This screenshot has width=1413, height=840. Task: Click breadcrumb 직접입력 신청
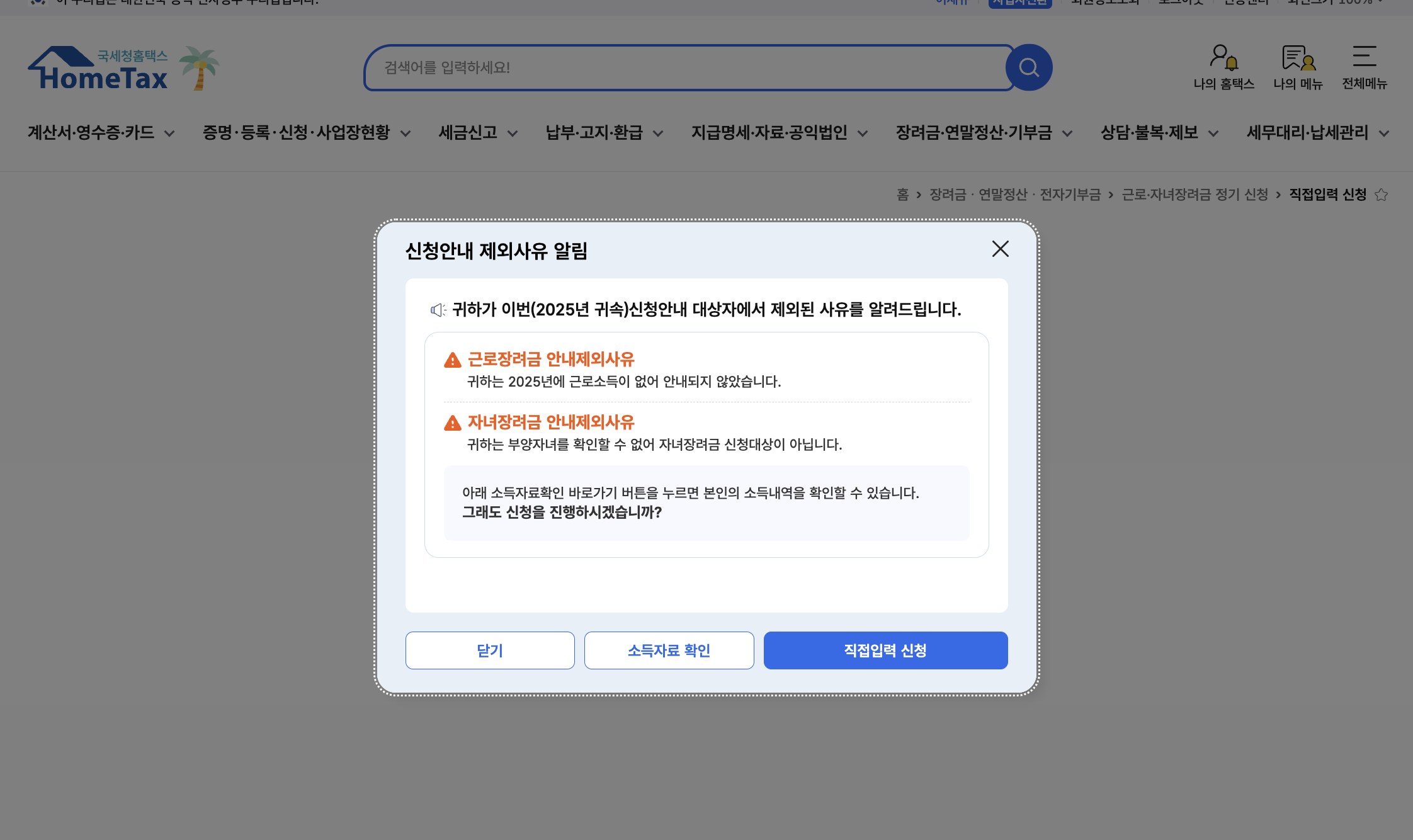pos(1327,195)
